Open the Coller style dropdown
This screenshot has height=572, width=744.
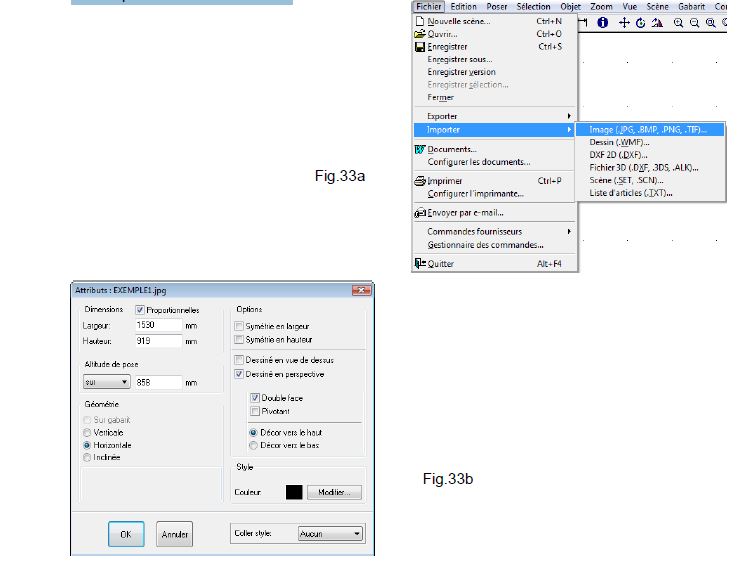pyautogui.click(x=330, y=534)
